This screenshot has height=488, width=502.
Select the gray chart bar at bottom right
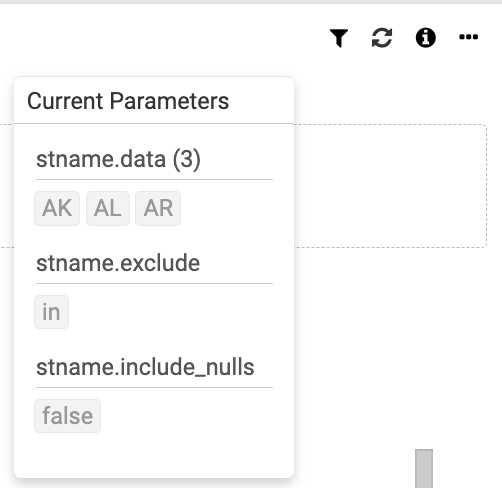pos(424,468)
